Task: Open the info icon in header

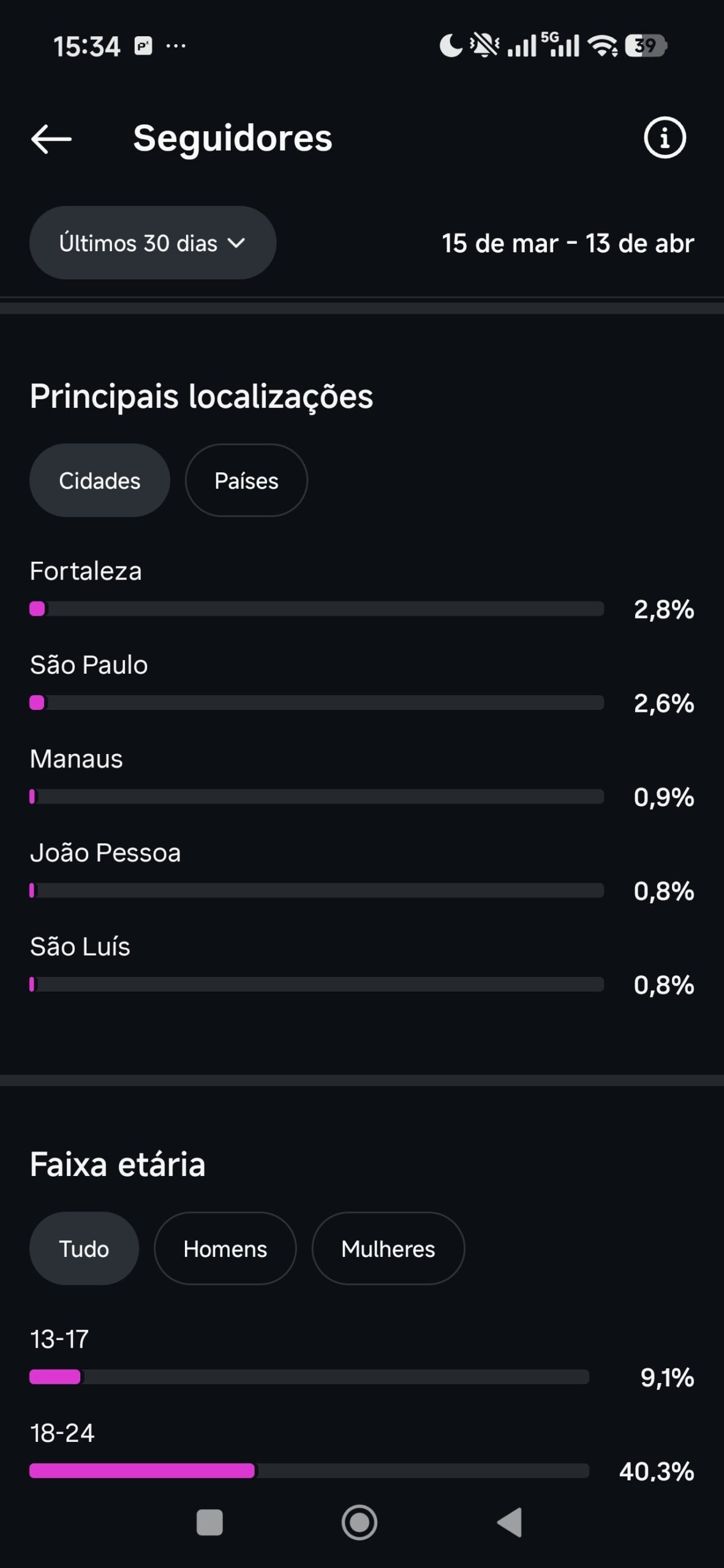Action: [x=665, y=138]
